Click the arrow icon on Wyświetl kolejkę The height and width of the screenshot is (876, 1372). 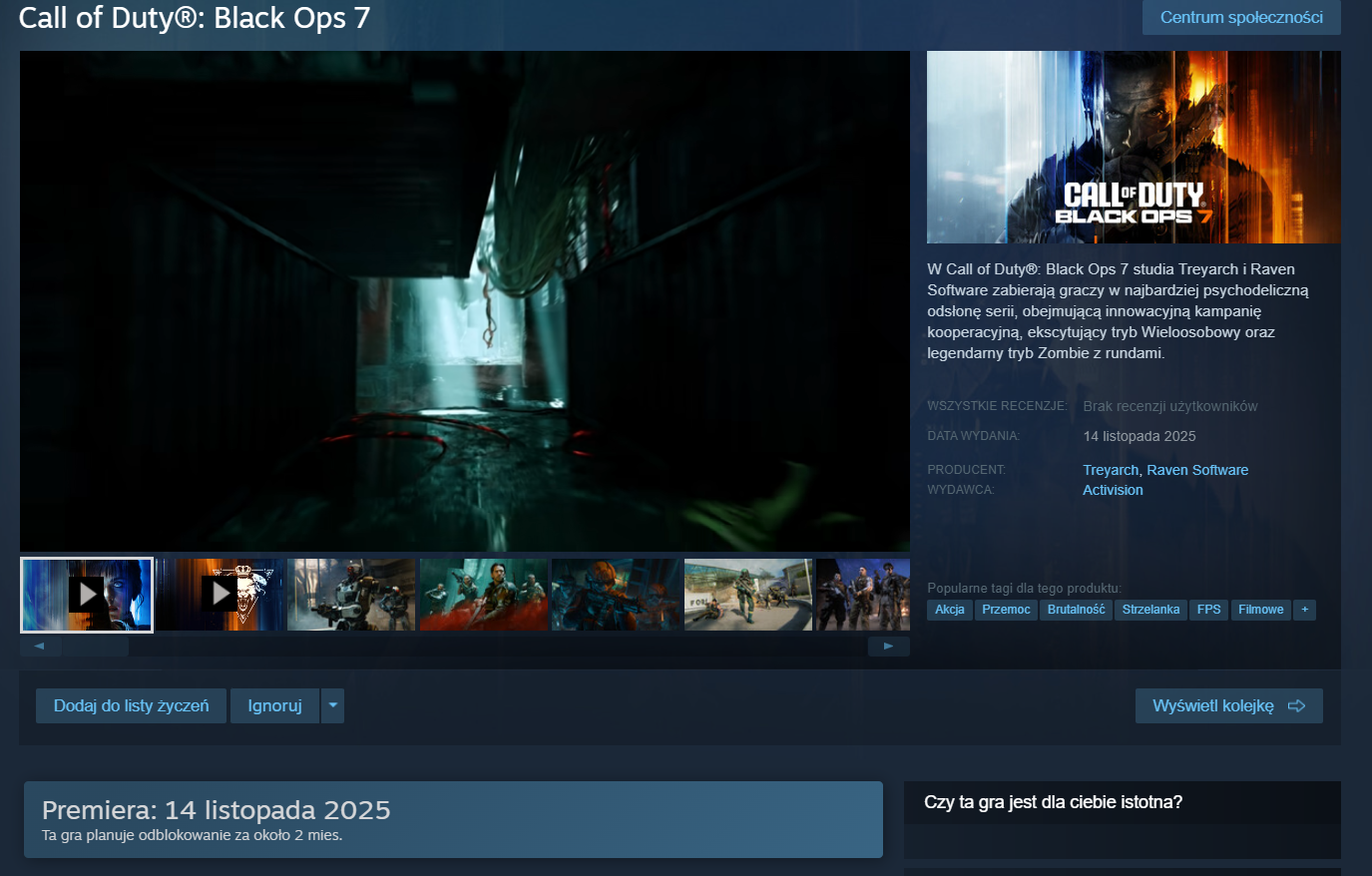1296,706
